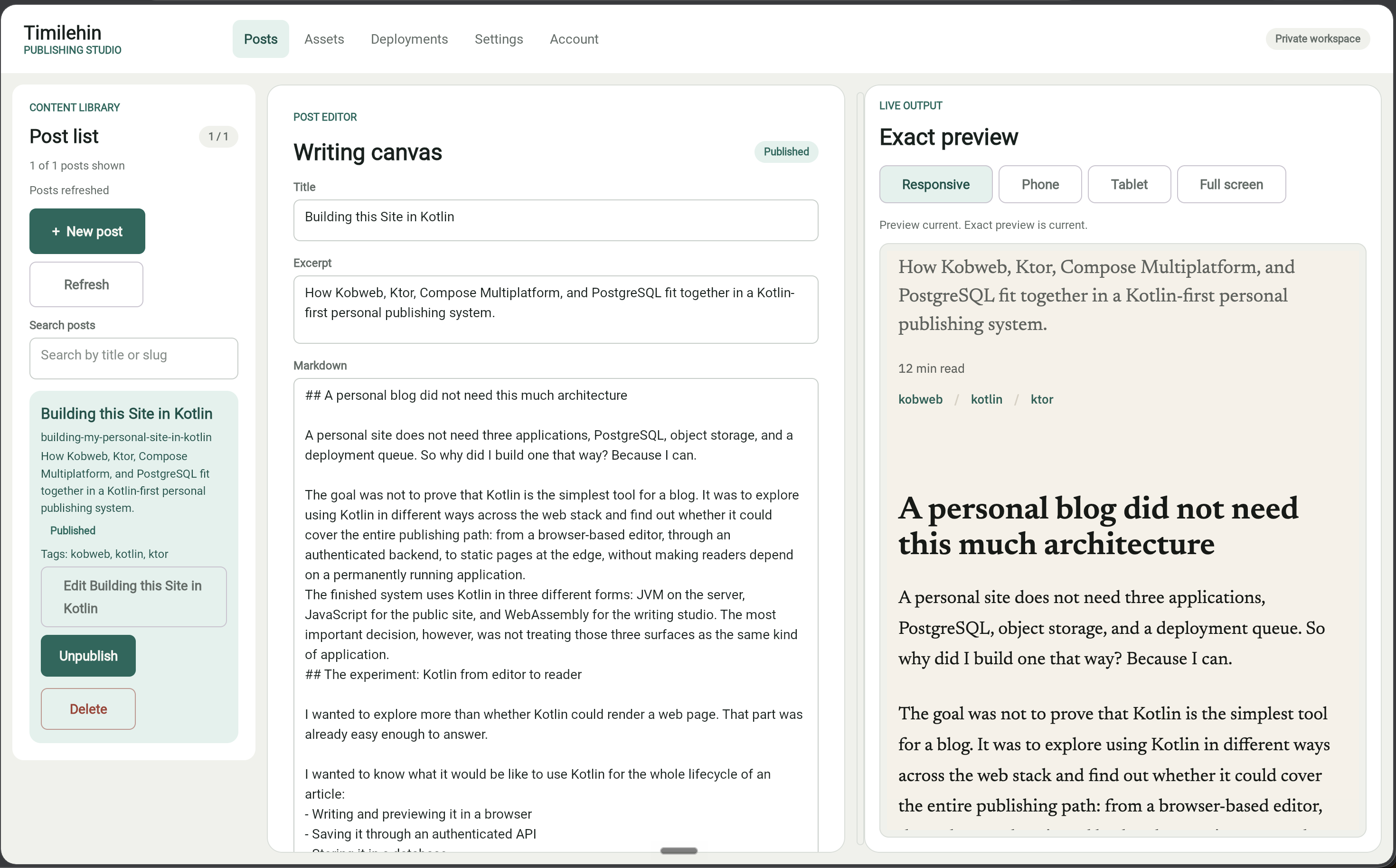
Task: Create a post with New post button
Action: pyautogui.click(x=87, y=231)
